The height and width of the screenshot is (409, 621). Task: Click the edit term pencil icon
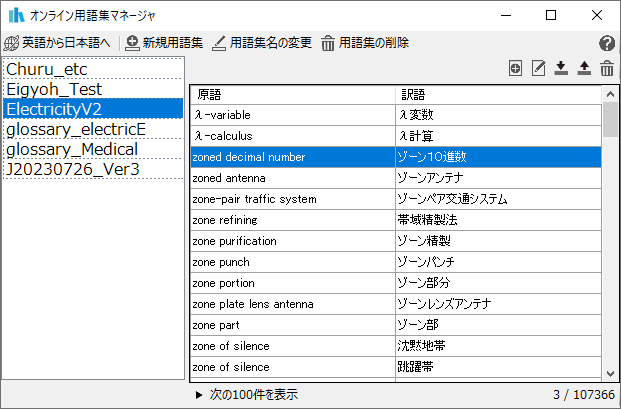(x=538, y=68)
